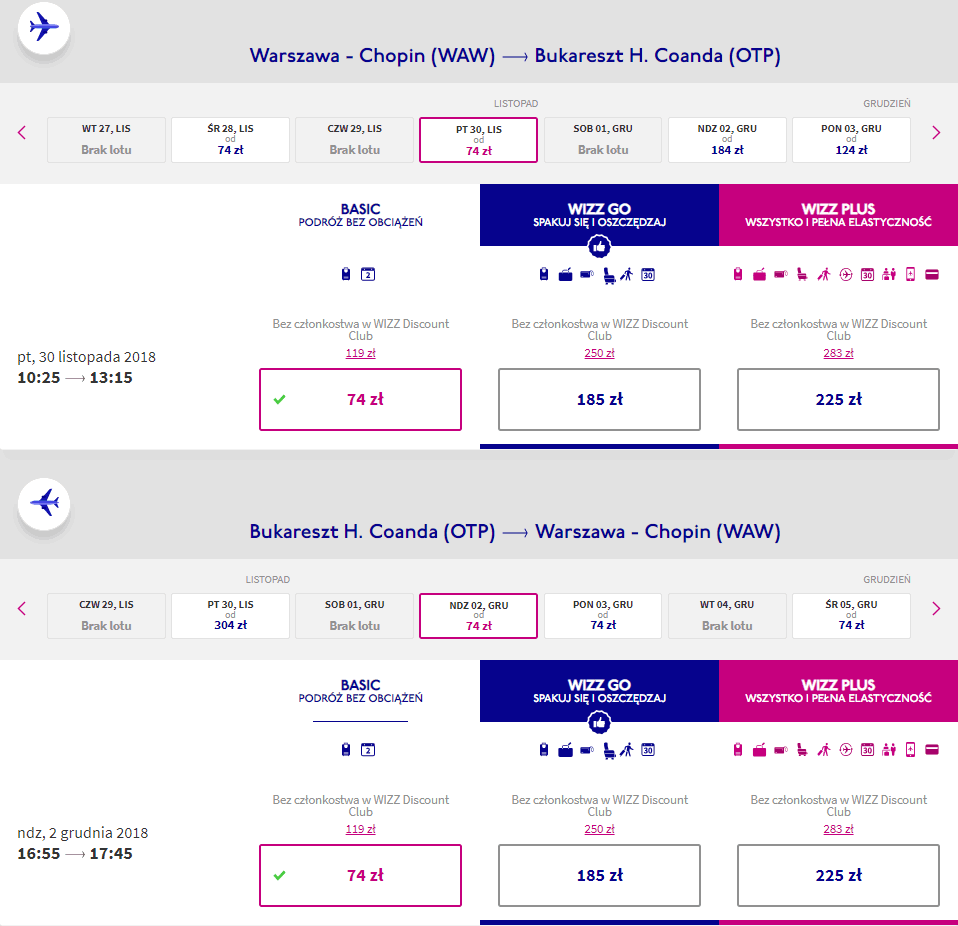Open the 283 zł non-member price link for return WIZZ PLUS
Viewport: 958px width, 926px height.
[838, 829]
